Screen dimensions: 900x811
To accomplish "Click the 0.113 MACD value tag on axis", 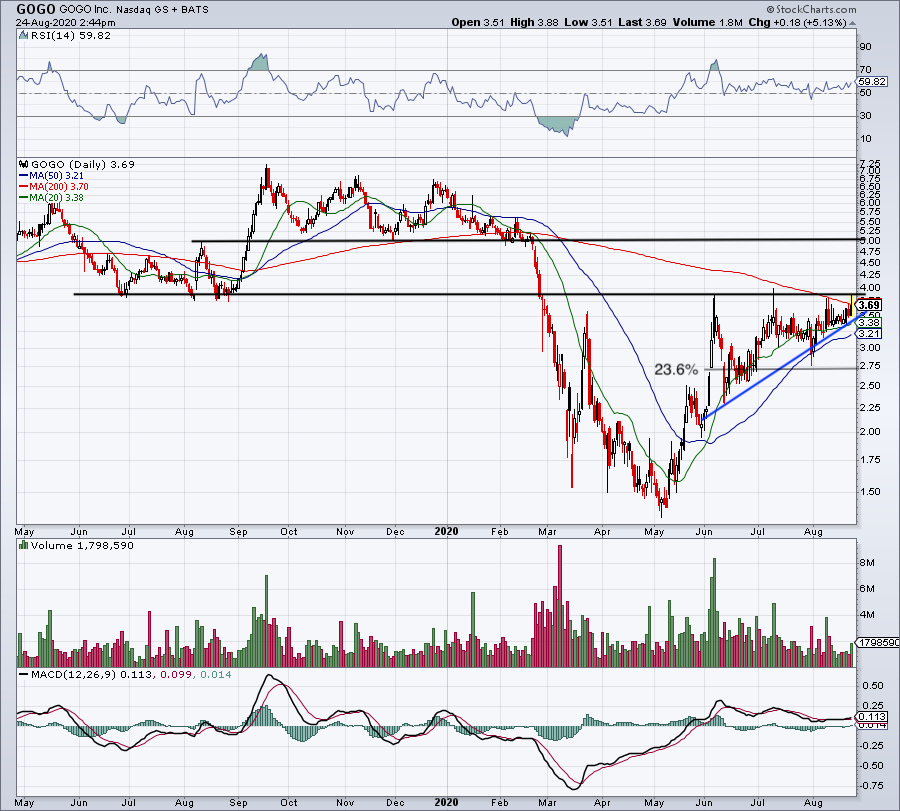I will click(872, 716).
